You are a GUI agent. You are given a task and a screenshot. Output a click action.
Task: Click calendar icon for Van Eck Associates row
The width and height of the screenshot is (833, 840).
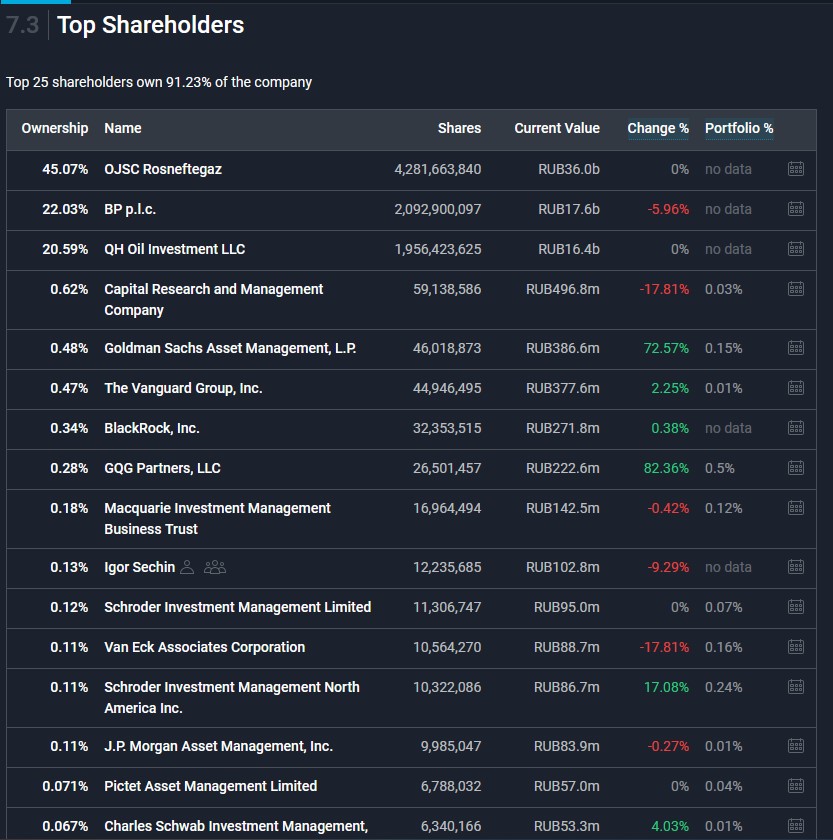pyautogui.click(x=796, y=647)
